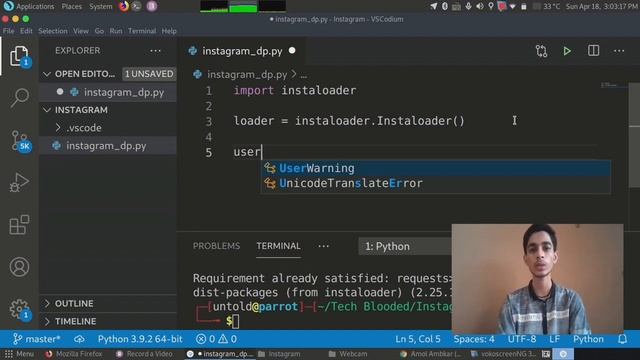Close unsaved instagram_dp.py dot in Open Editors

60,92
